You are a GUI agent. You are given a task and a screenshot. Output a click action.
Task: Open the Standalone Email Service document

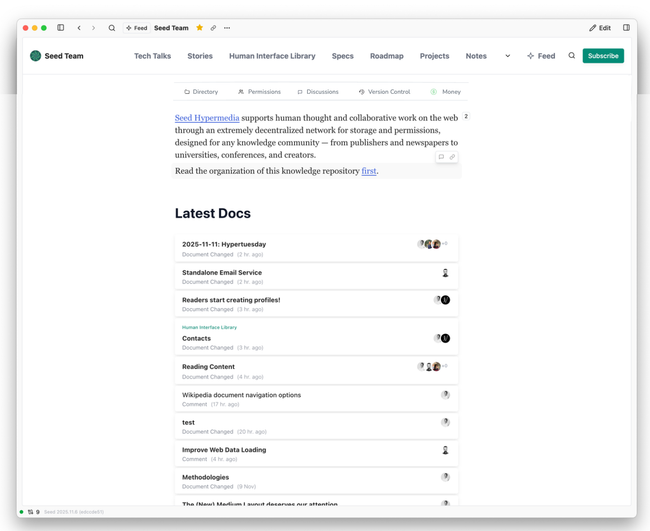222,272
